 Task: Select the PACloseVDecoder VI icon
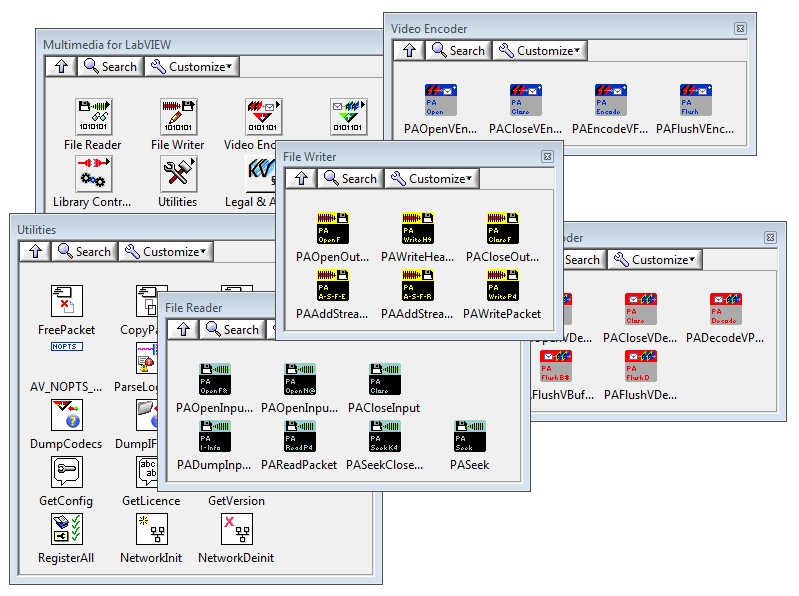641,309
